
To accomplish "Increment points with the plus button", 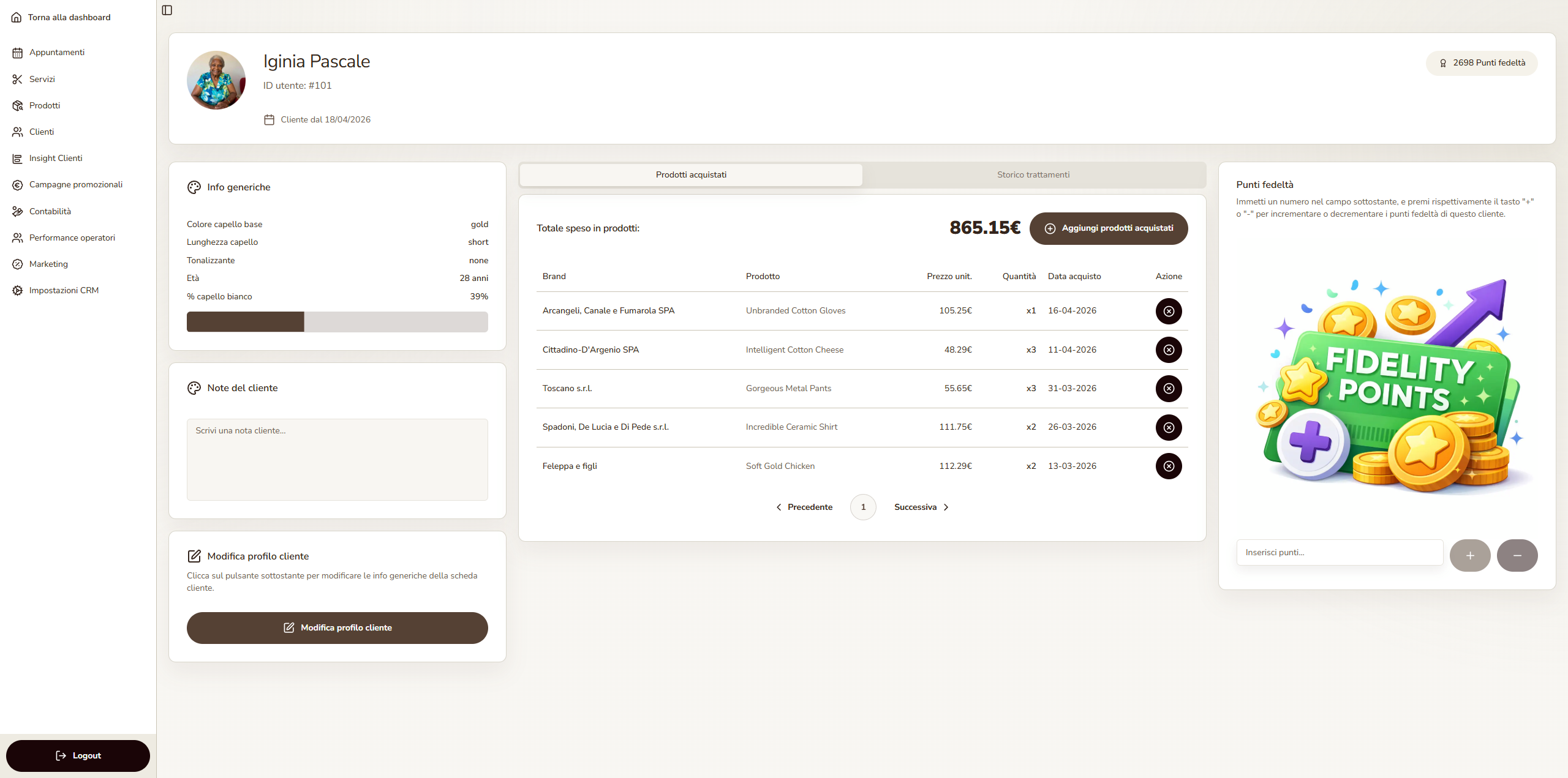I will [1470, 556].
